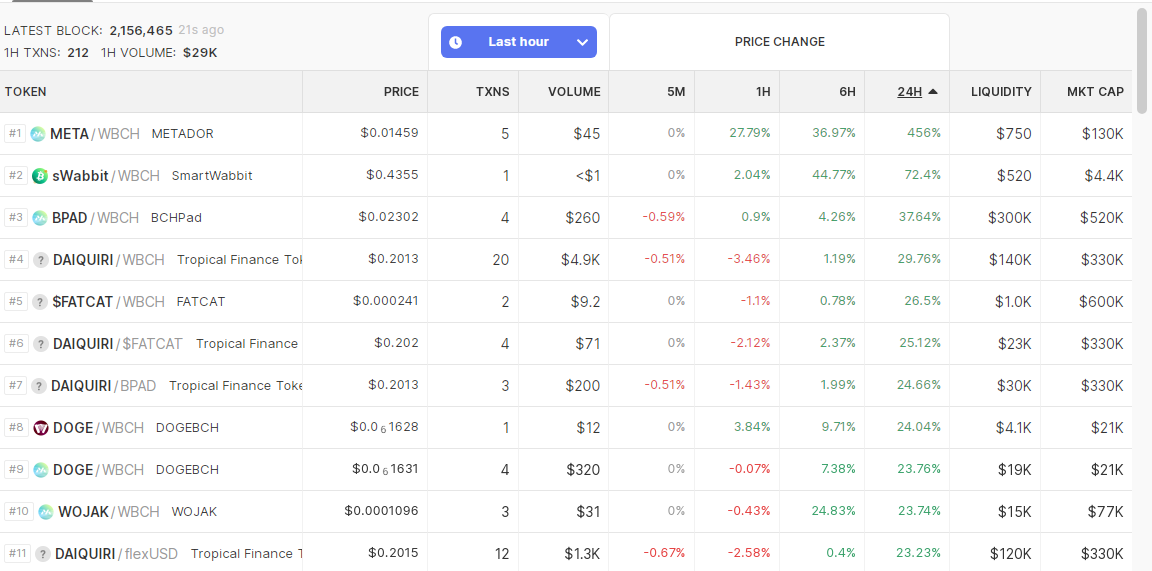Image resolution: width=1152 pixels, height=571 pixels.
Task: Select the PRICE CHANGE tab
Action: click(x=780, y=42)
